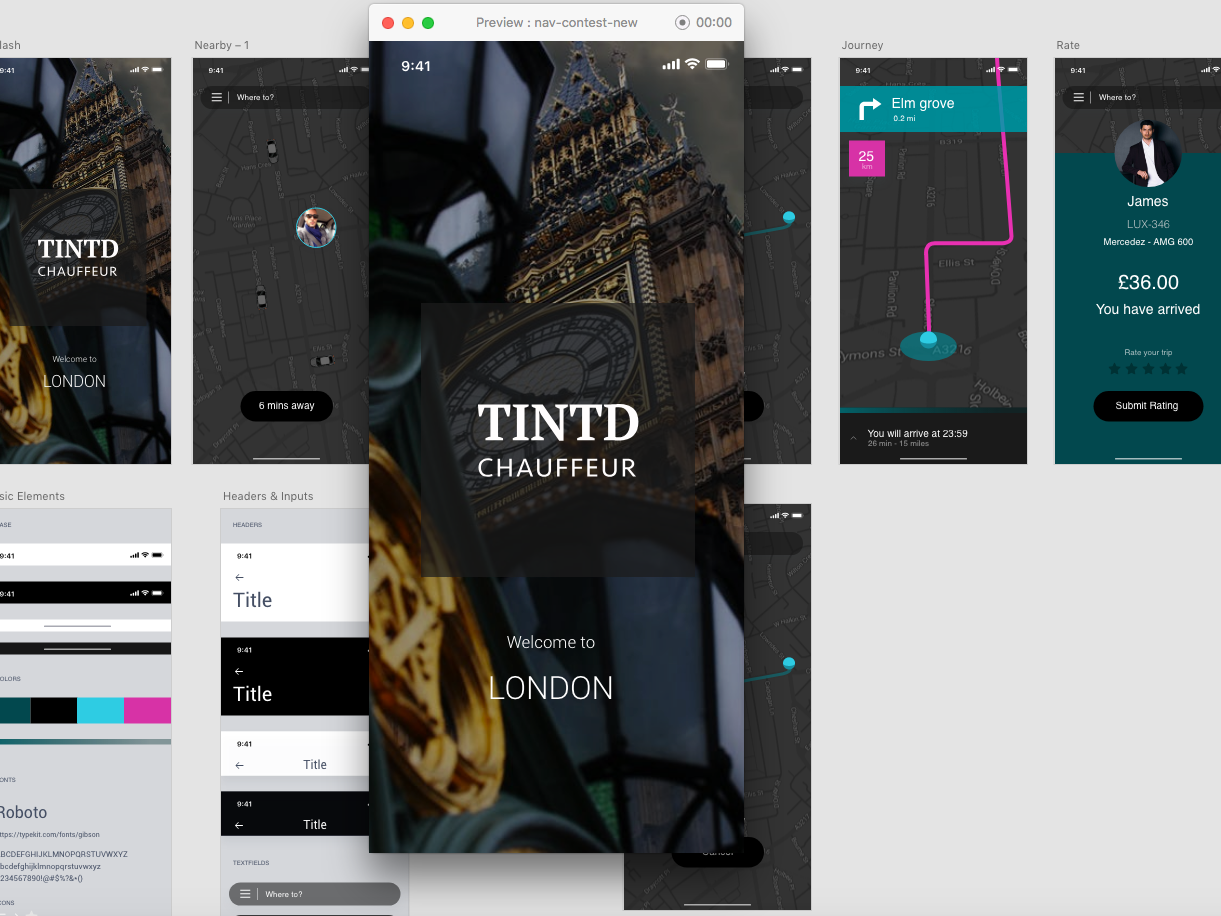Click the typekit.com fonts URL text
Viewport: 1221px width, 916px height.
(x=50, y=834)
